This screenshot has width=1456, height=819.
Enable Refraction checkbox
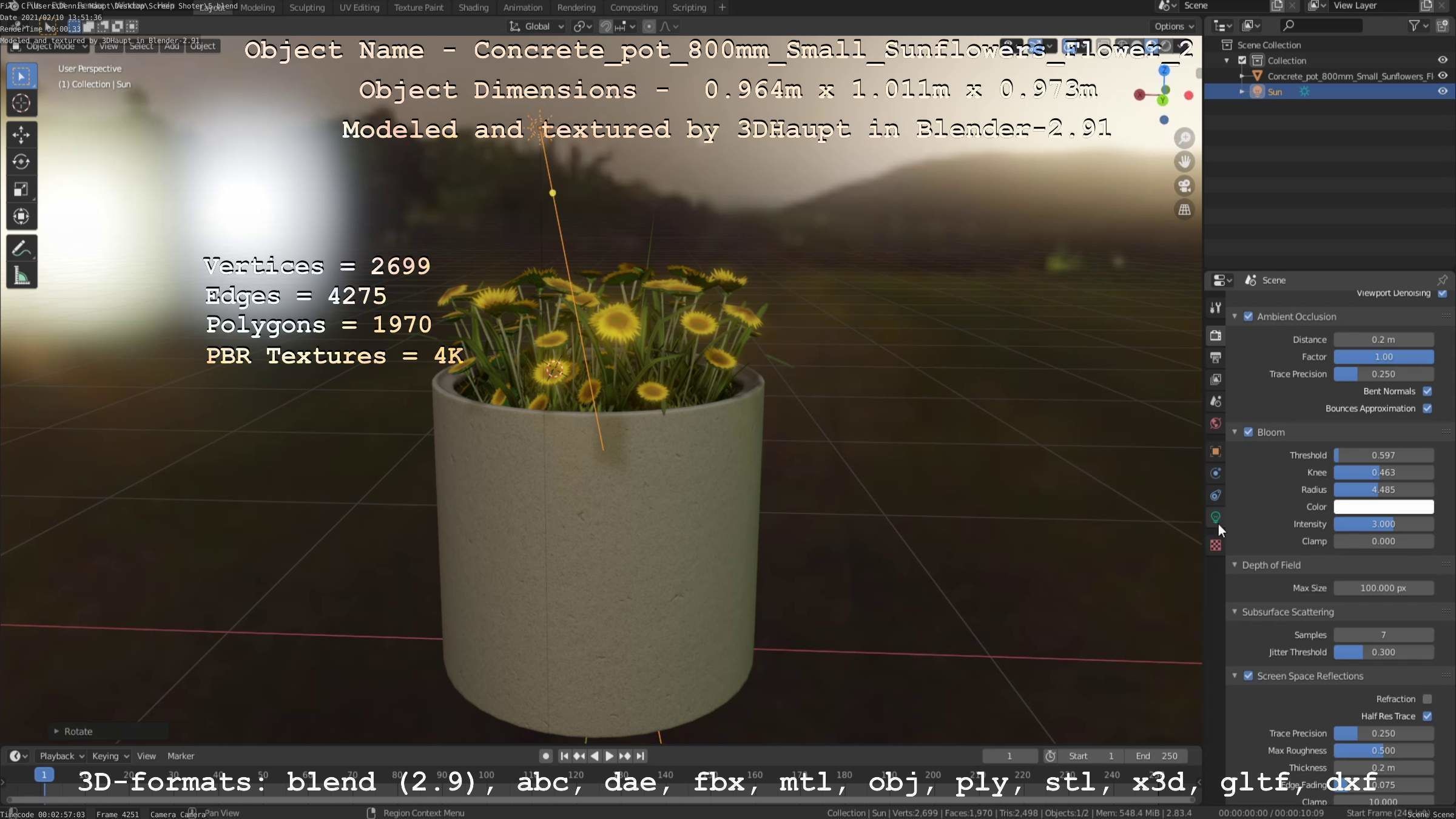click(1427, 699)
